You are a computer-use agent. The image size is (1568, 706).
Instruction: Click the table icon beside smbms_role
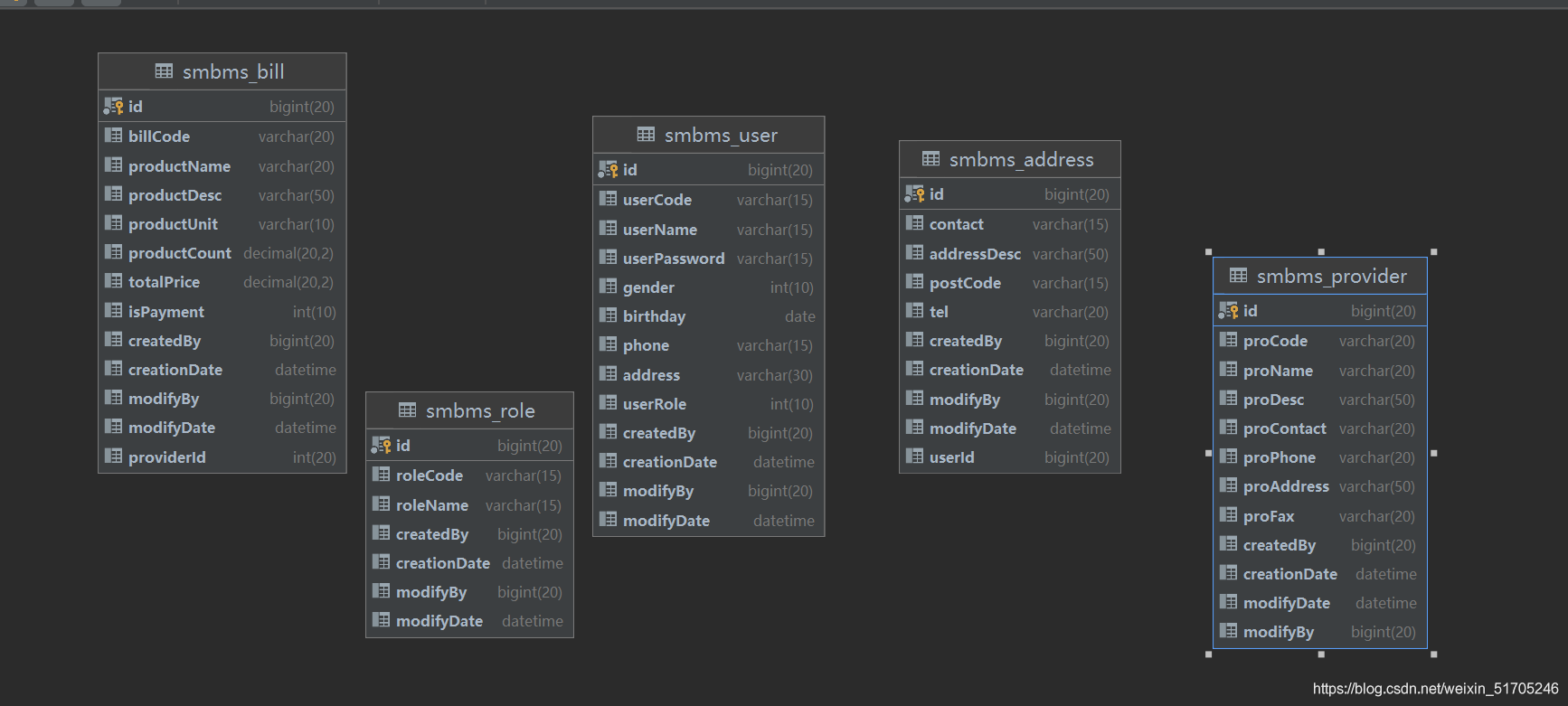pos(407,409)
